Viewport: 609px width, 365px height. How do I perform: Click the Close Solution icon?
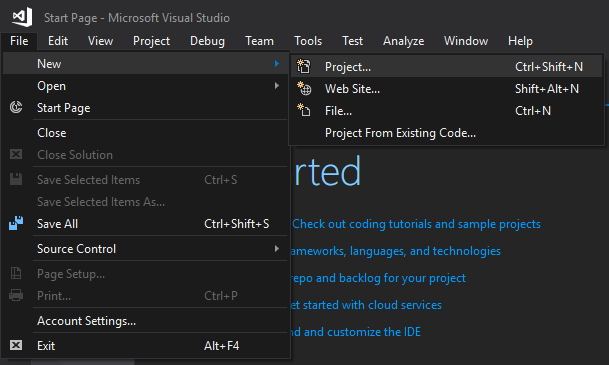tap(16, 154)
